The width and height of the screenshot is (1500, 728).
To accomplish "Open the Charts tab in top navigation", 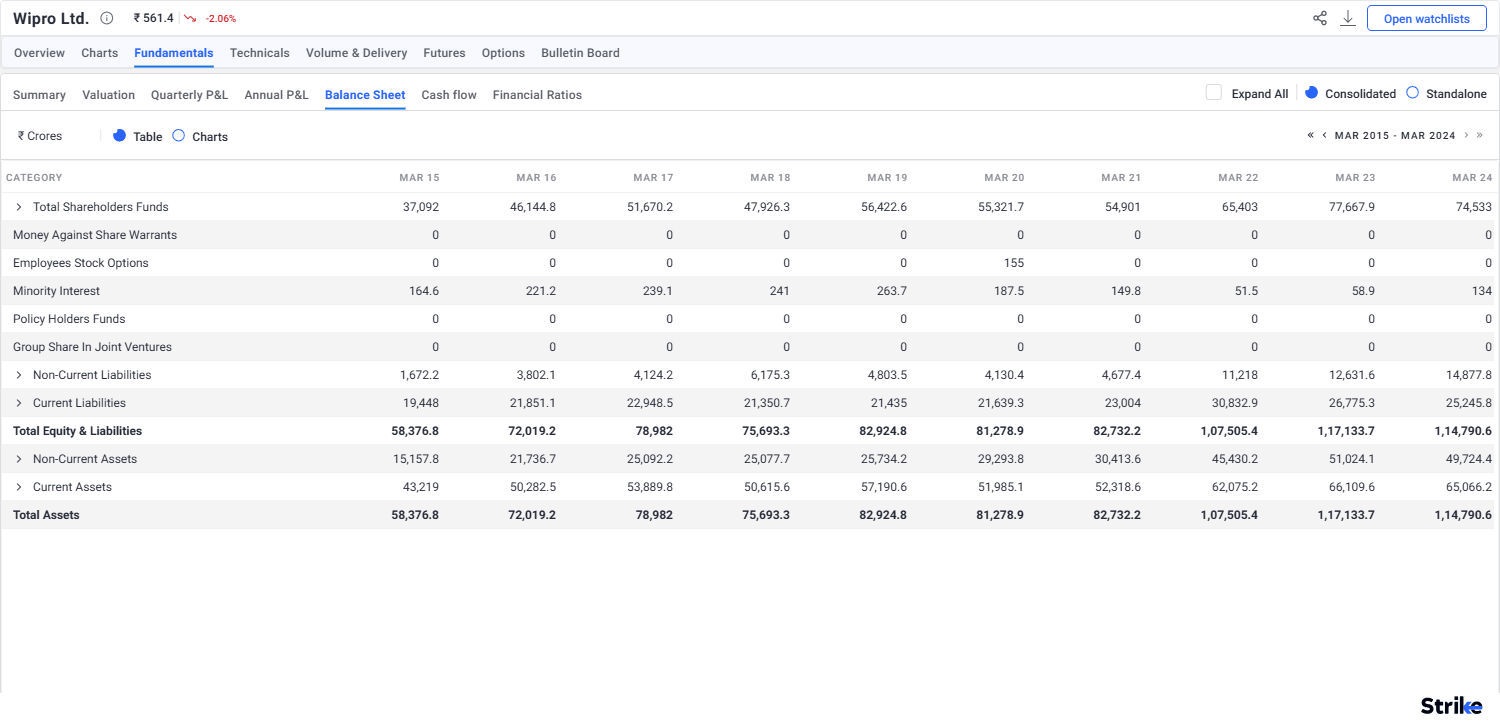I will coord(99,53).
